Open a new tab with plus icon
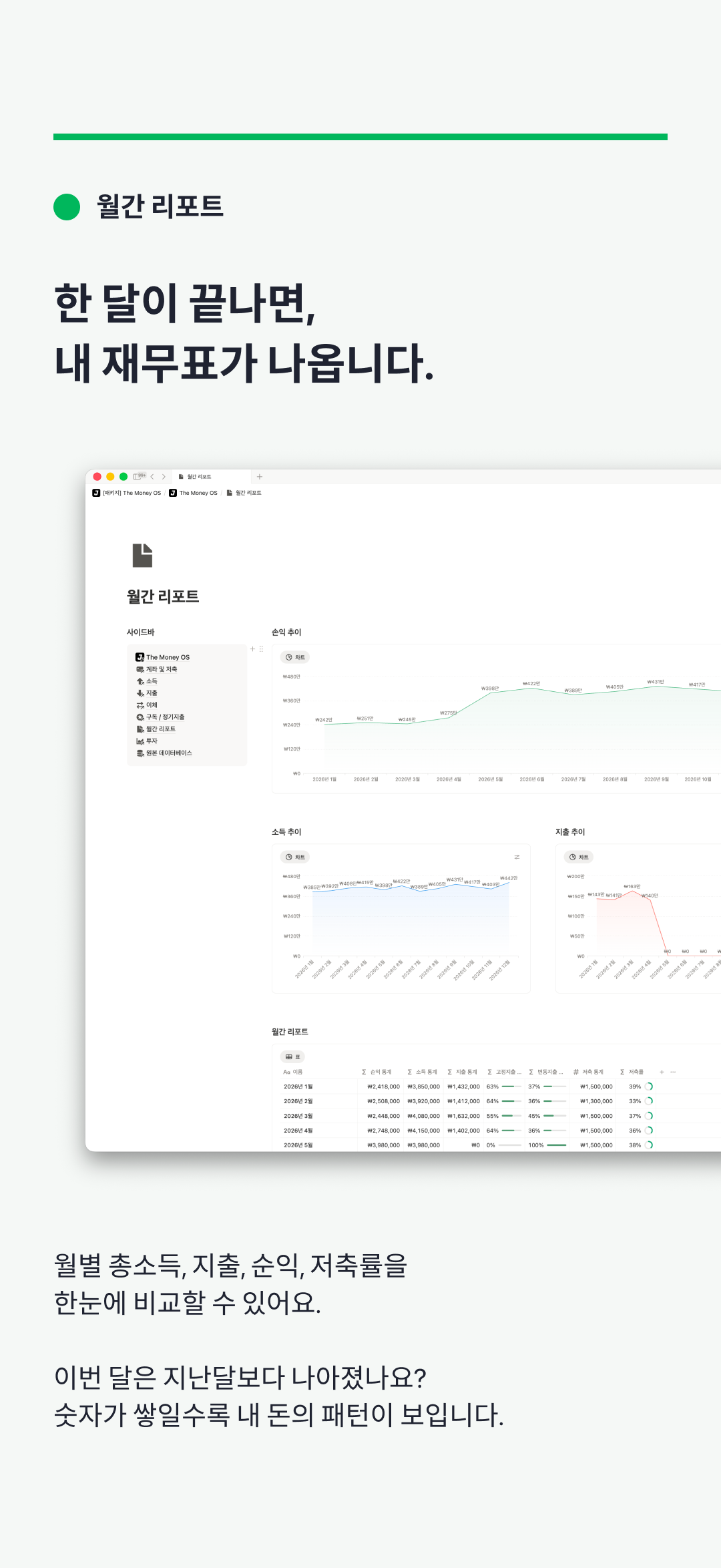The height and width of the screenshot is (1568, 721). pyautogui.click(x=260, y=477)
